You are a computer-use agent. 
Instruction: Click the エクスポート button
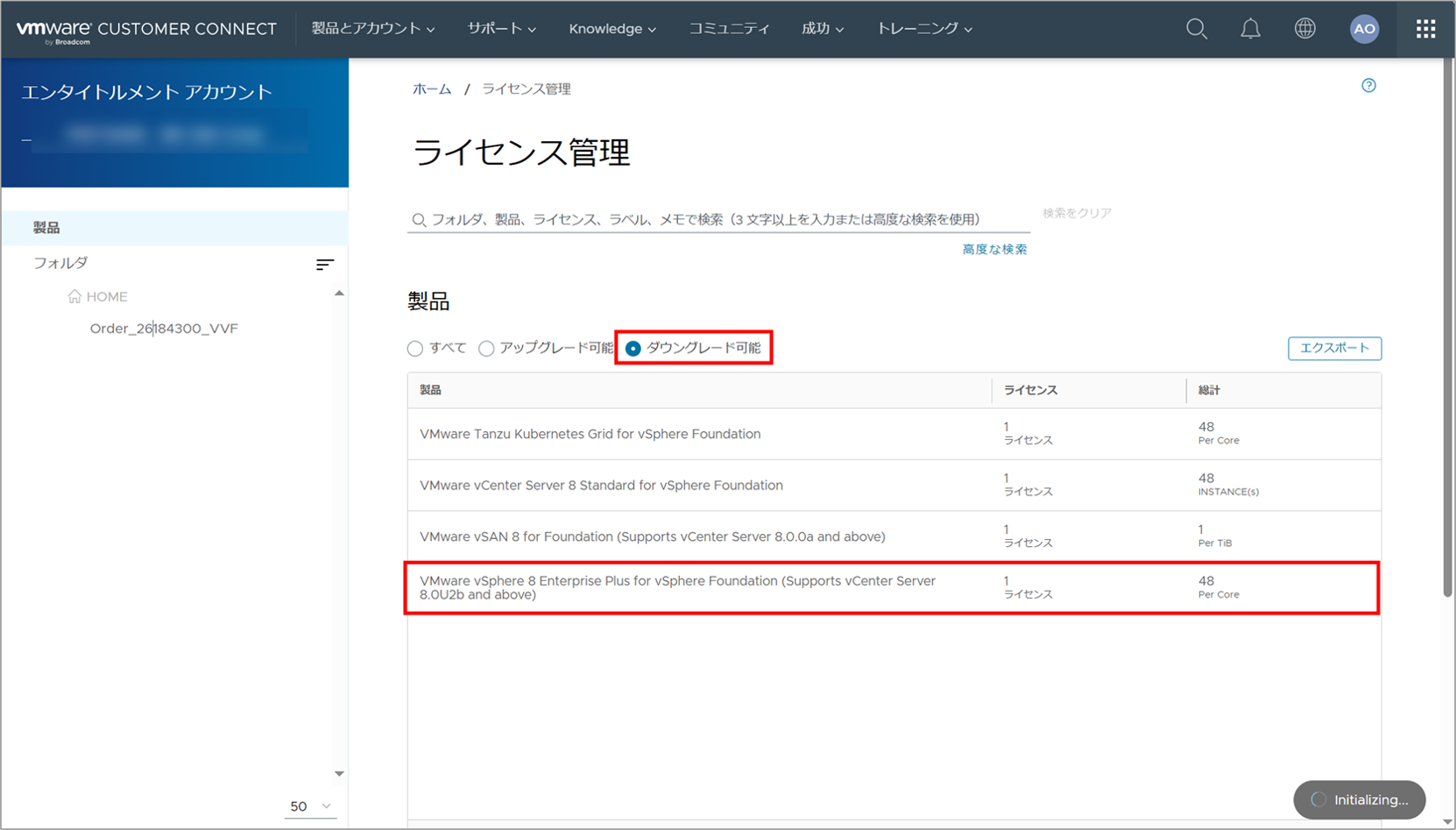(x=1333, y=348)
